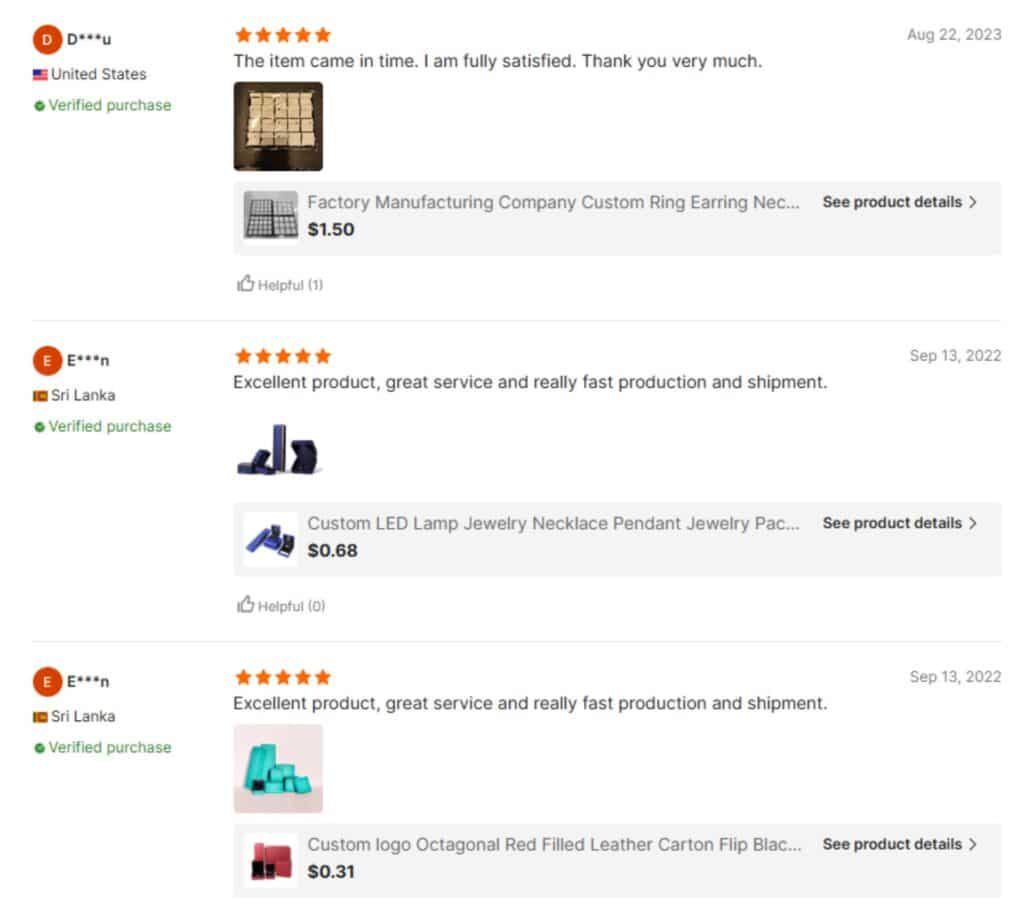The image size is (1024, 907).
Task: Click the Helpful (1) text on the first review
Action: (290, 285)
